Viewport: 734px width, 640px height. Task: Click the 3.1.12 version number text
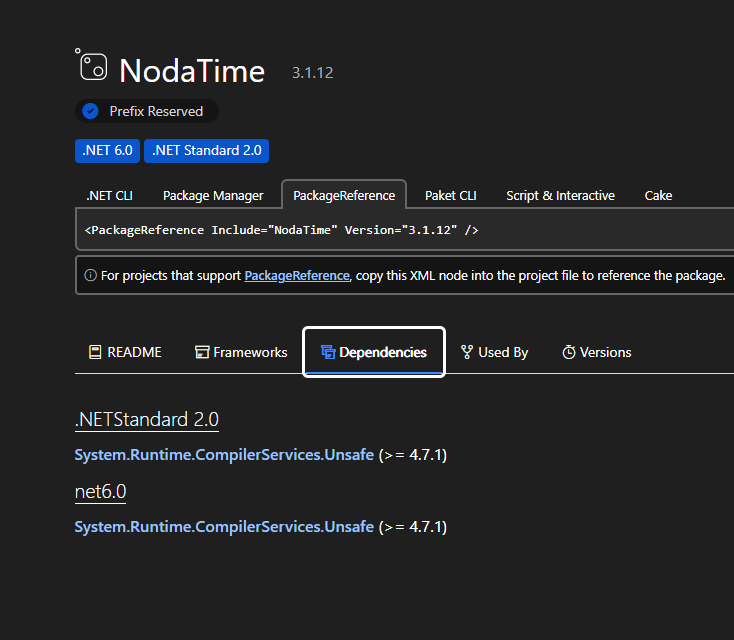313,73
